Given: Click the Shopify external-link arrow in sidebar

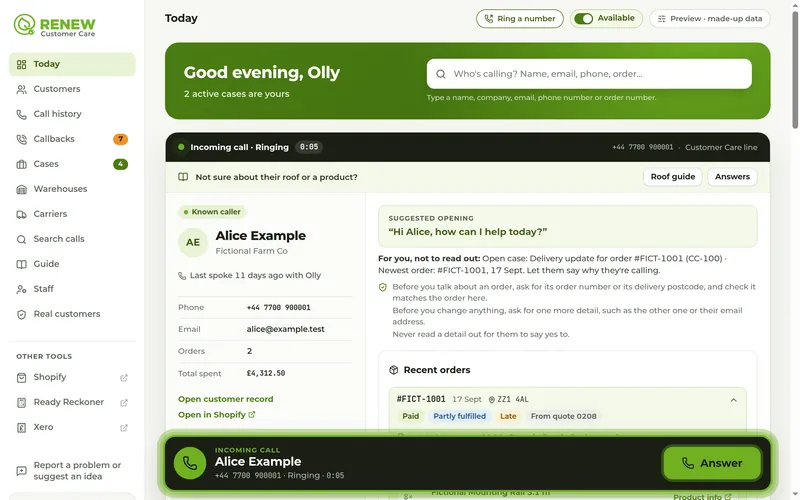Looking at the screenshot, I should click(x=123, y=378).
